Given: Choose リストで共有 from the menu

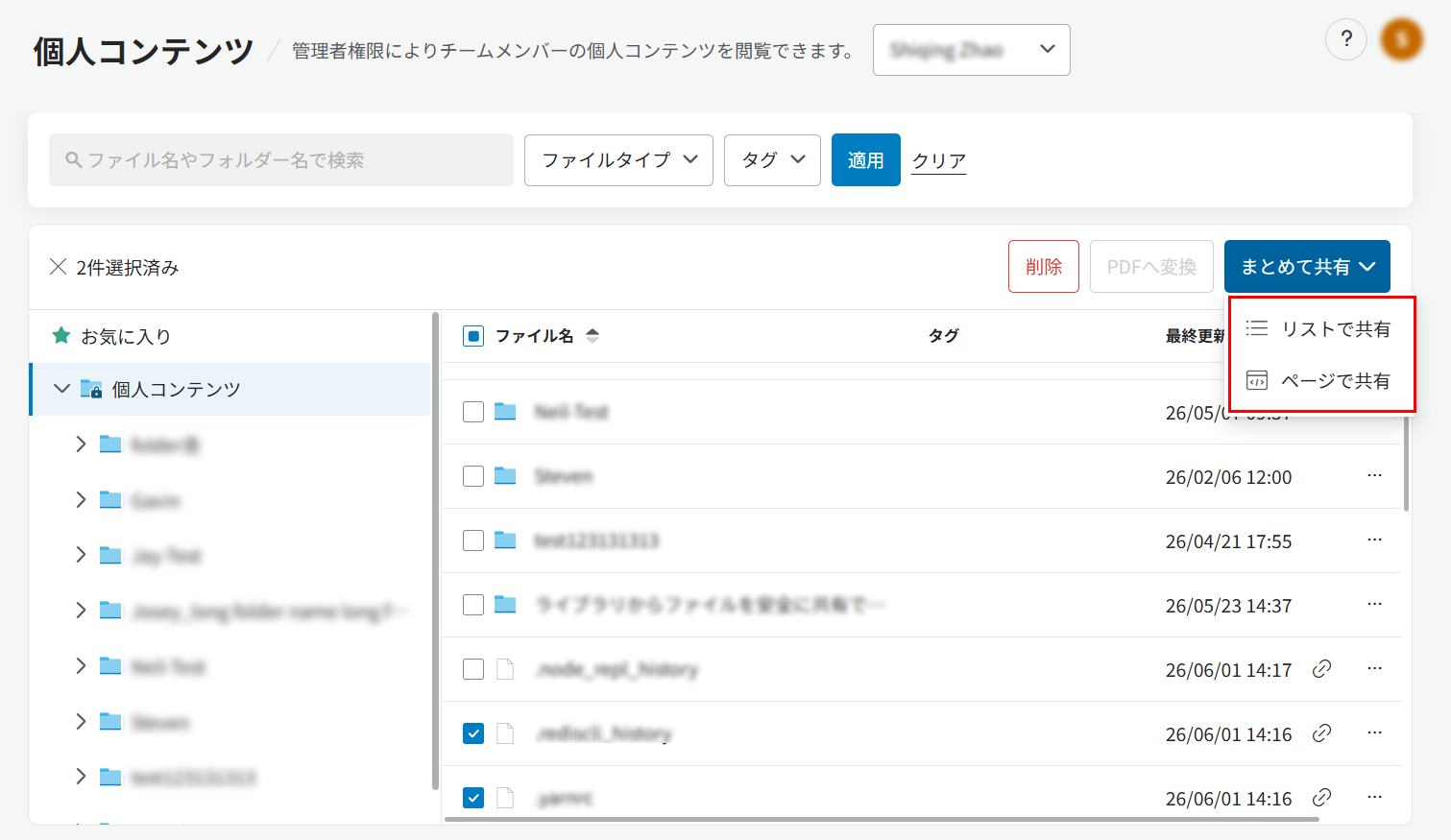Looking at the screenshot, I should tap(1321, 328).
